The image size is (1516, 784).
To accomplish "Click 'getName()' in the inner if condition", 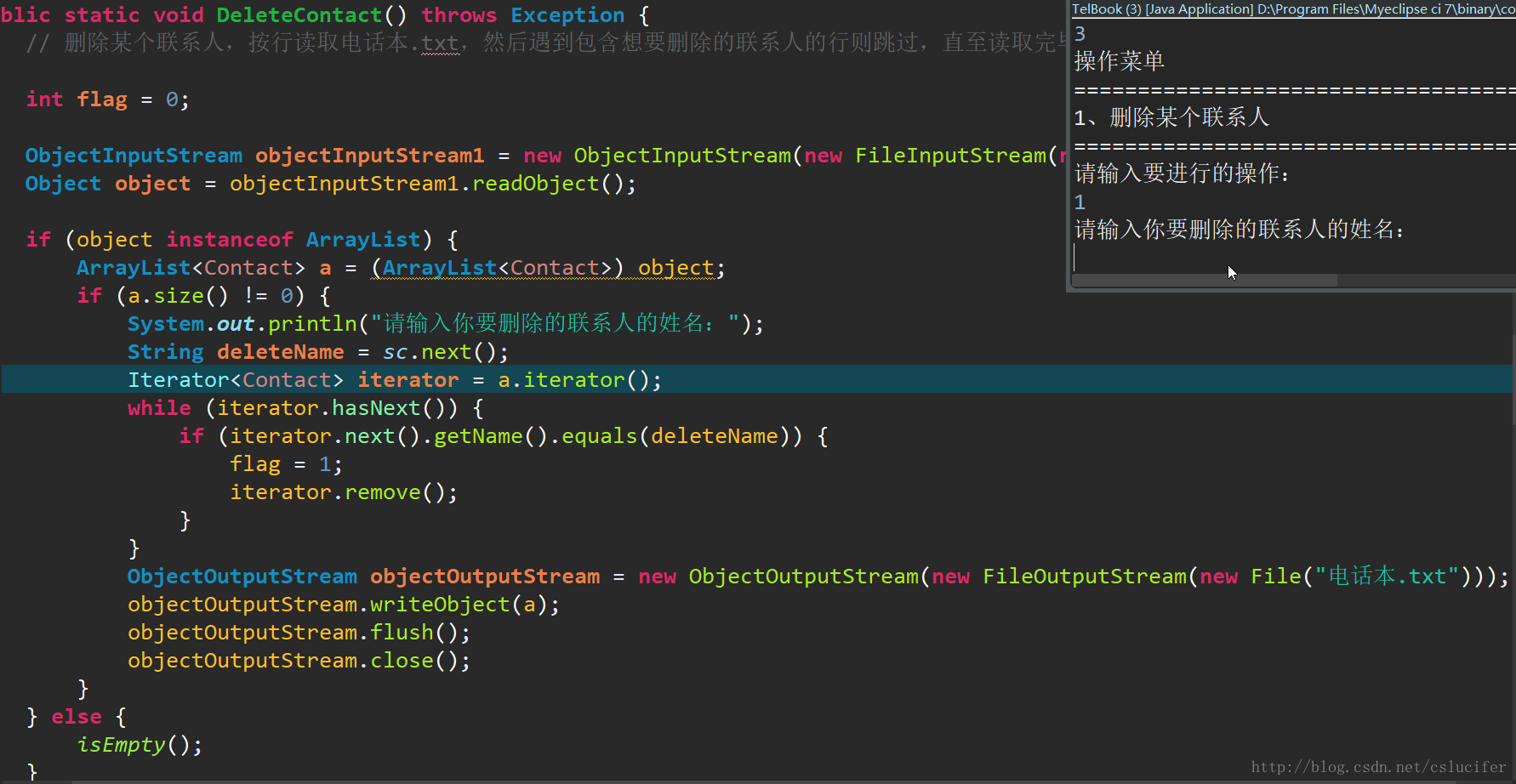I will tap(491, 436).
